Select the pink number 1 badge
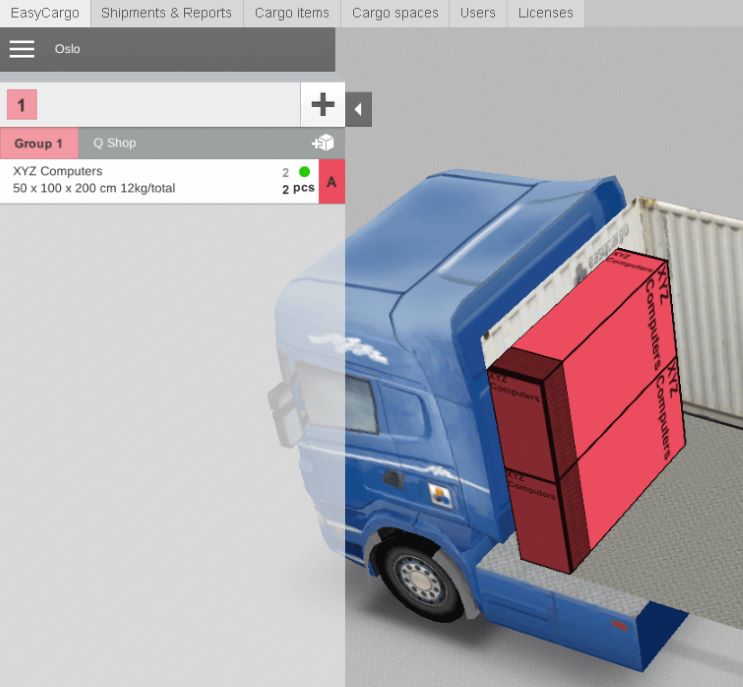The width and height of the screenshot is (743, 687). coord(21,105)
